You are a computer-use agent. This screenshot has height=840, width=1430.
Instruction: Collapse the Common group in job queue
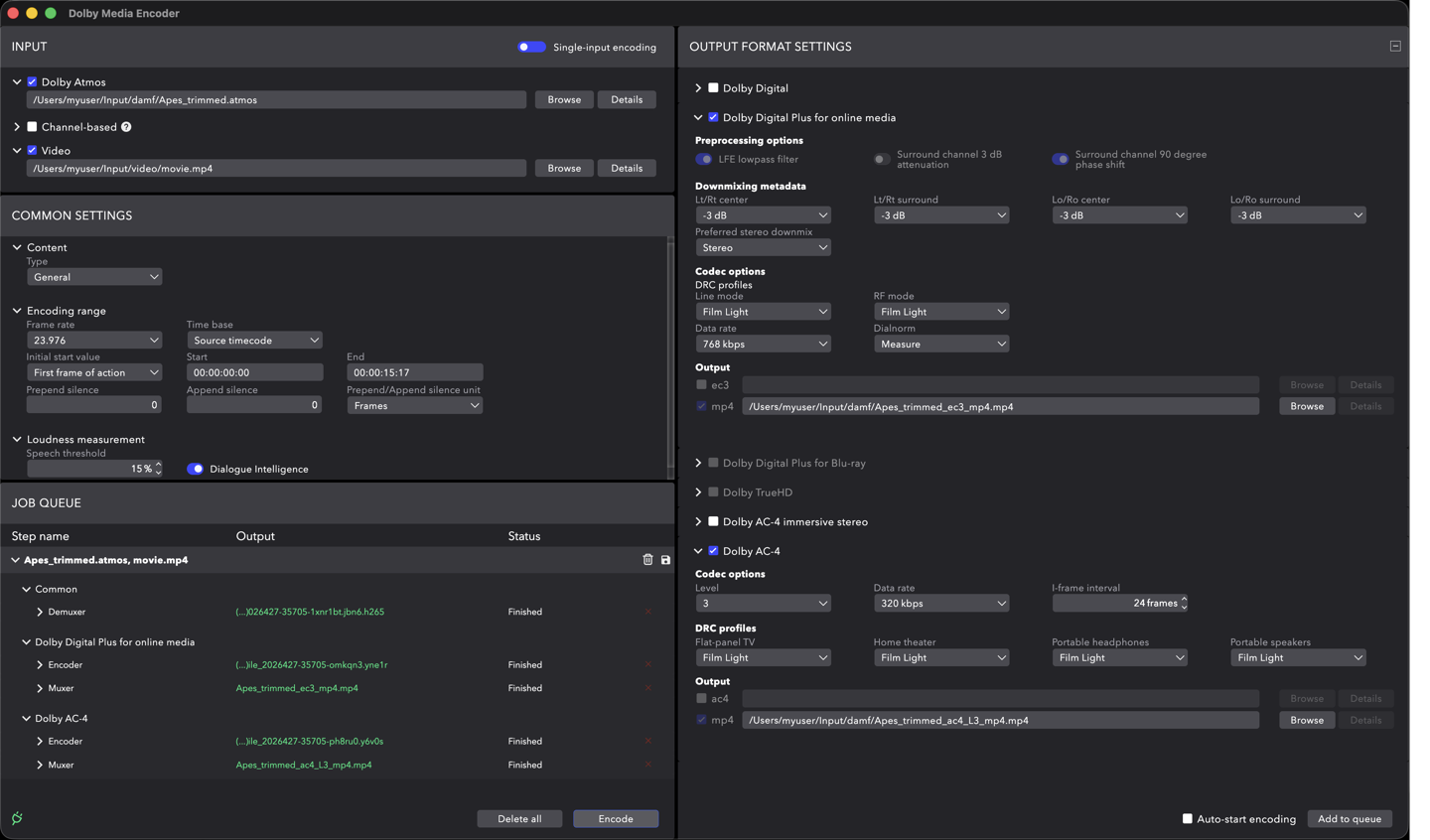point(27,589)
